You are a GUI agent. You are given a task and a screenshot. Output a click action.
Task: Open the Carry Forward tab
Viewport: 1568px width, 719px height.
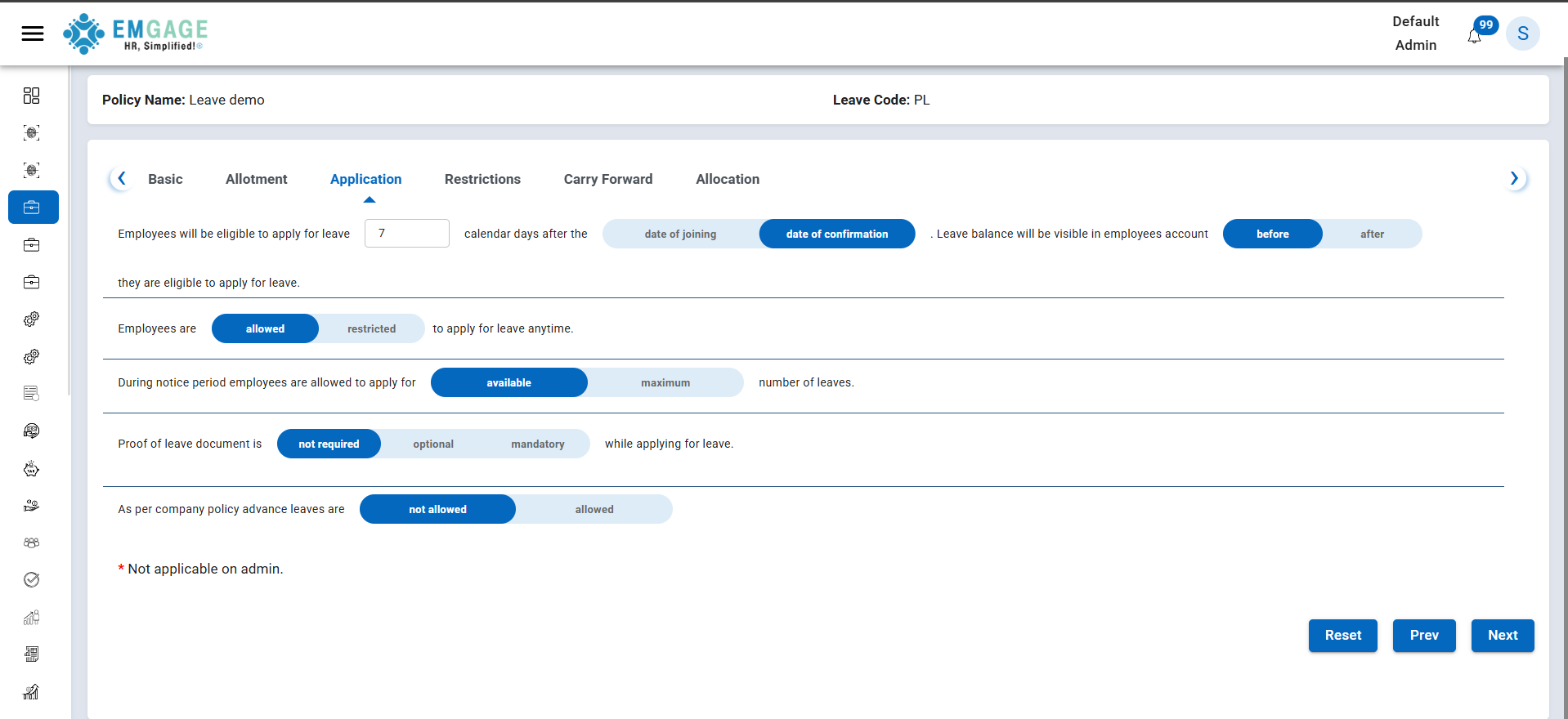coord(607,179)
